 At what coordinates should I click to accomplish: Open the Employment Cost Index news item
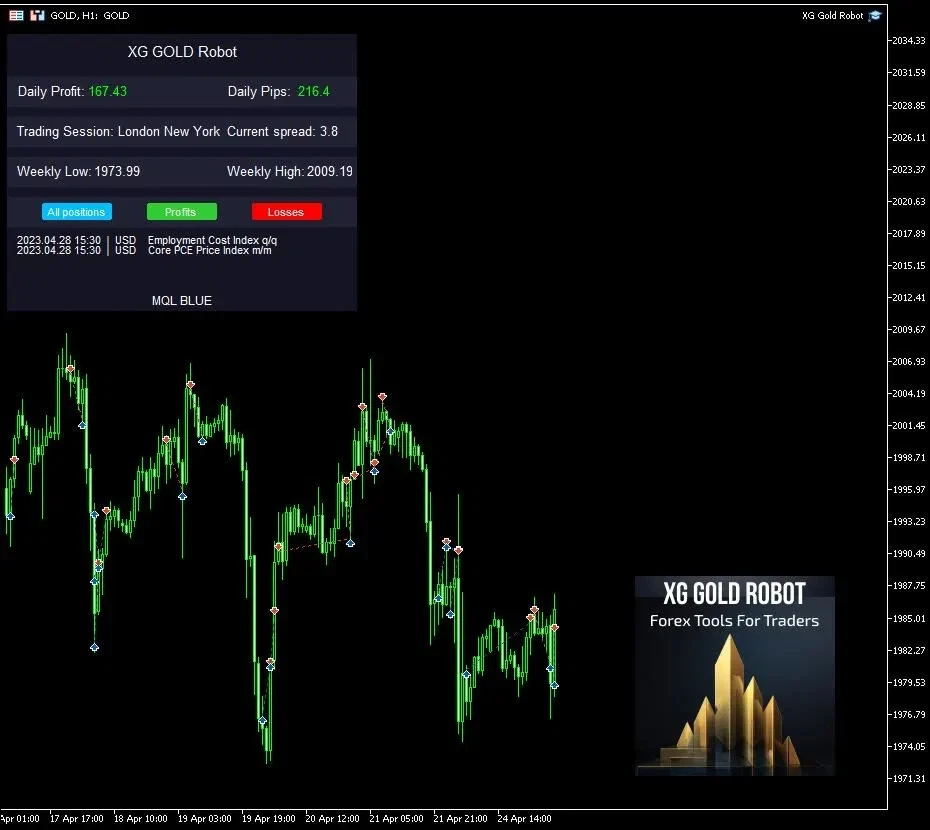212,240
